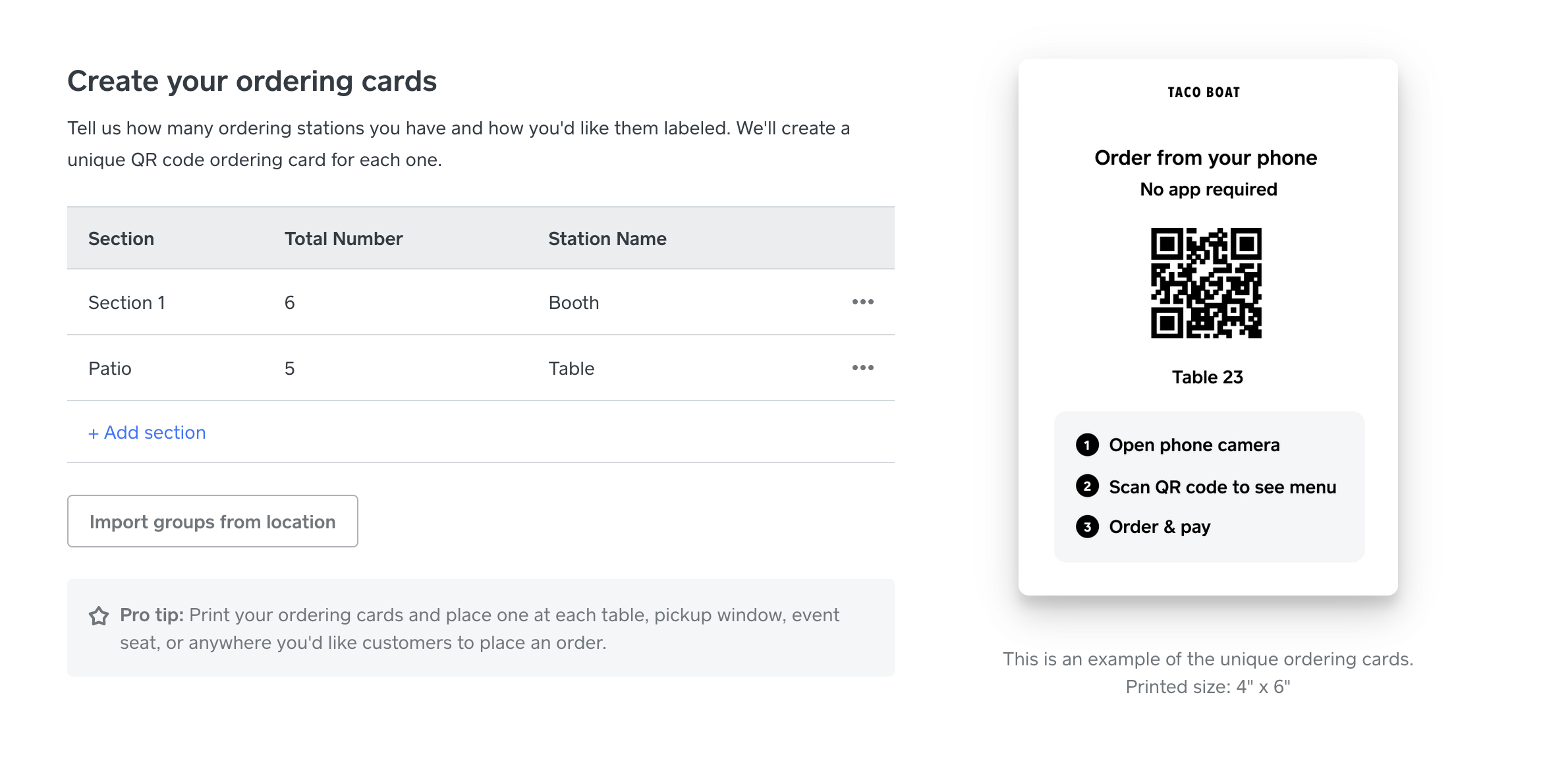Select the Total Number column header
Viewport: 1568px width, 778px height.
coord(343,238)
